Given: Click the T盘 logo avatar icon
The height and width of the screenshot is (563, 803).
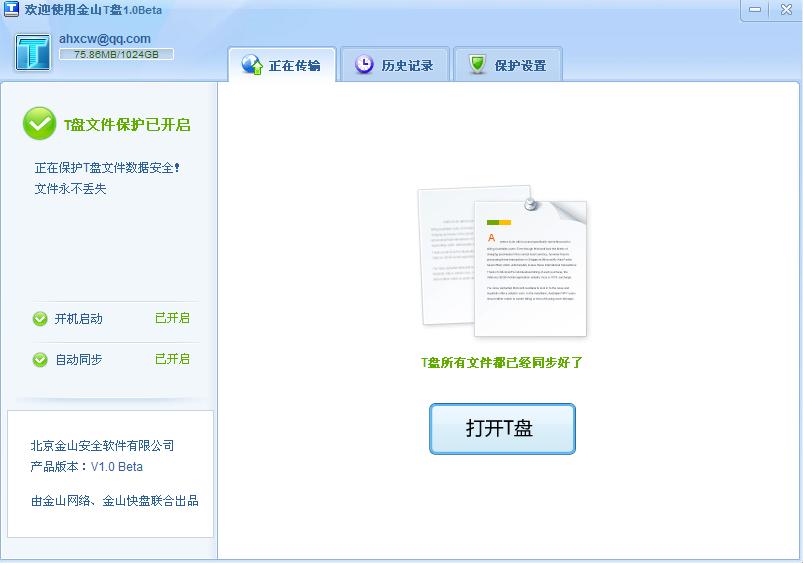Looking at the screenshot, I should [33, 52].
